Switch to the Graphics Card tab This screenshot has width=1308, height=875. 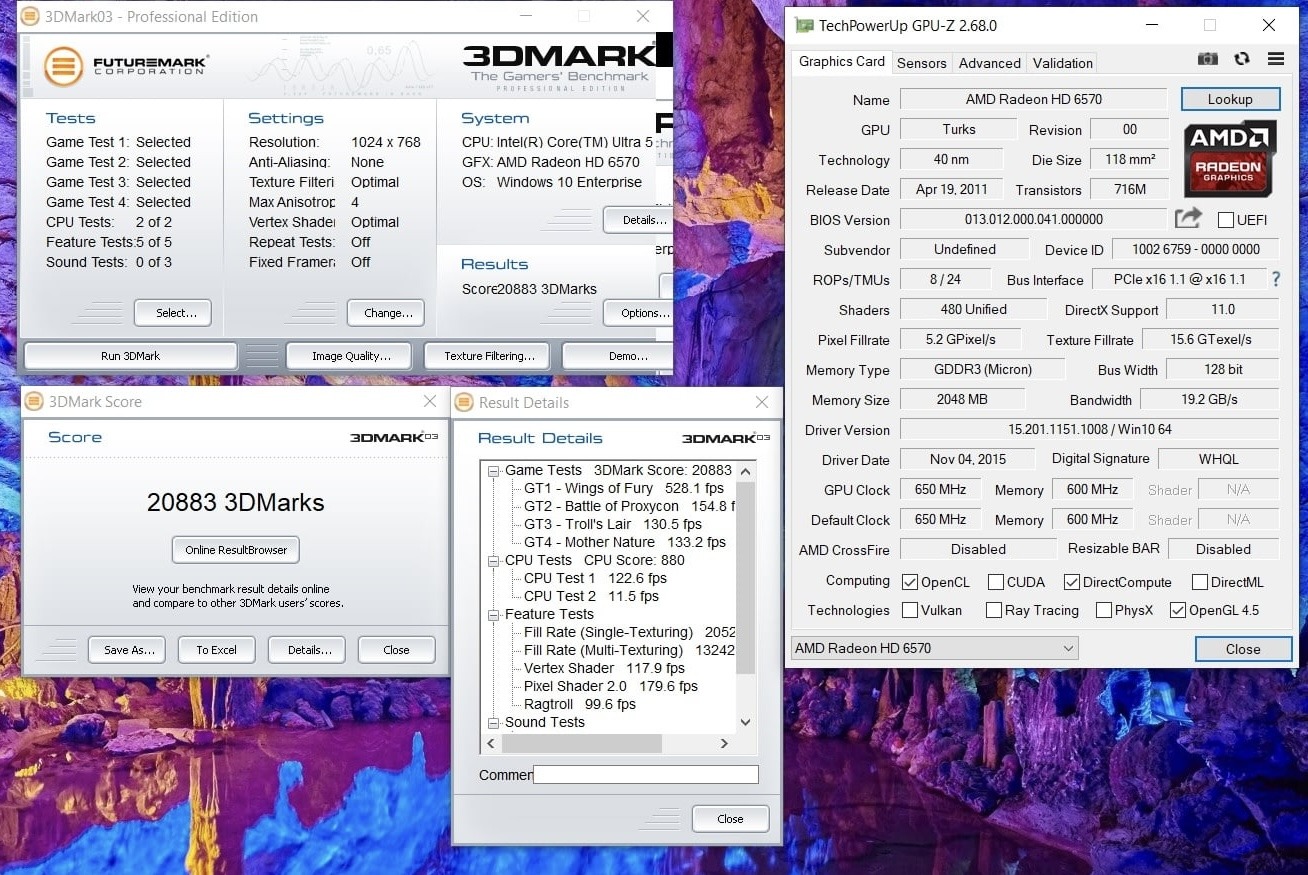pos(841,61)
